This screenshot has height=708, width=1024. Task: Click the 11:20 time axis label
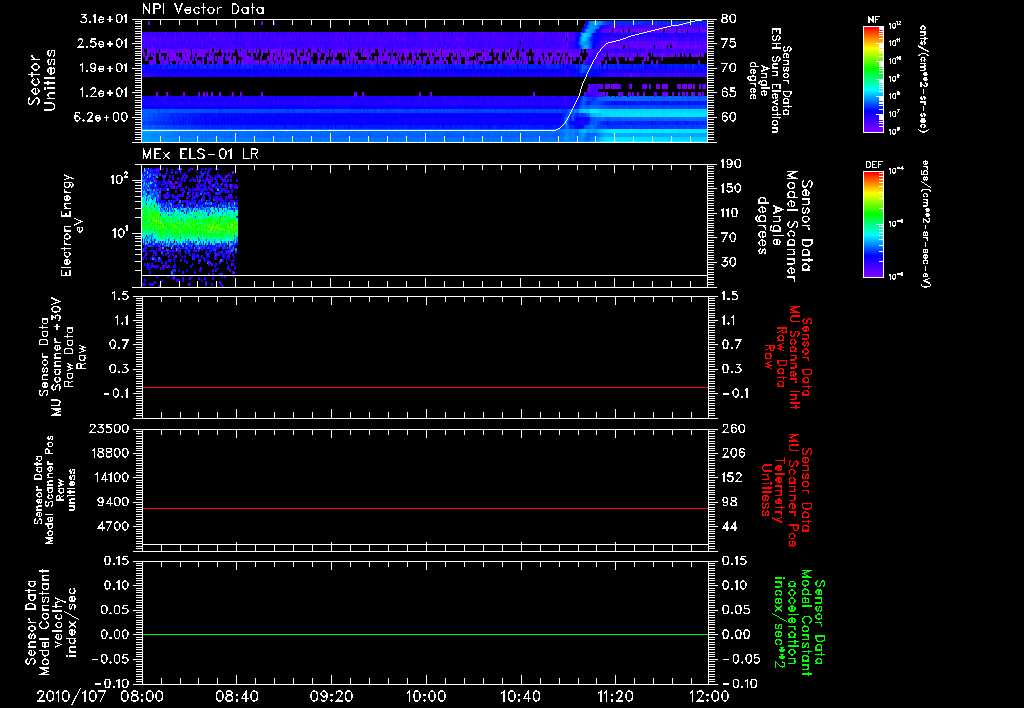pos(614,696)
